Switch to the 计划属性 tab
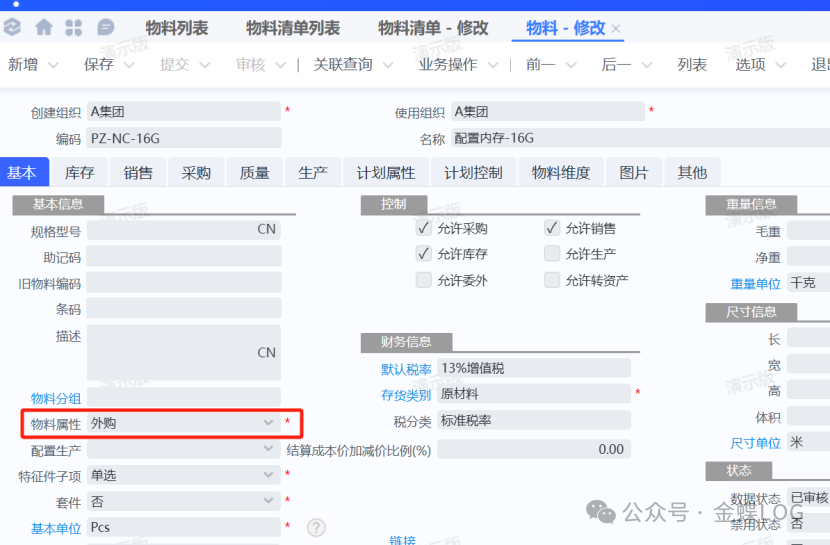 pos(386,173)
